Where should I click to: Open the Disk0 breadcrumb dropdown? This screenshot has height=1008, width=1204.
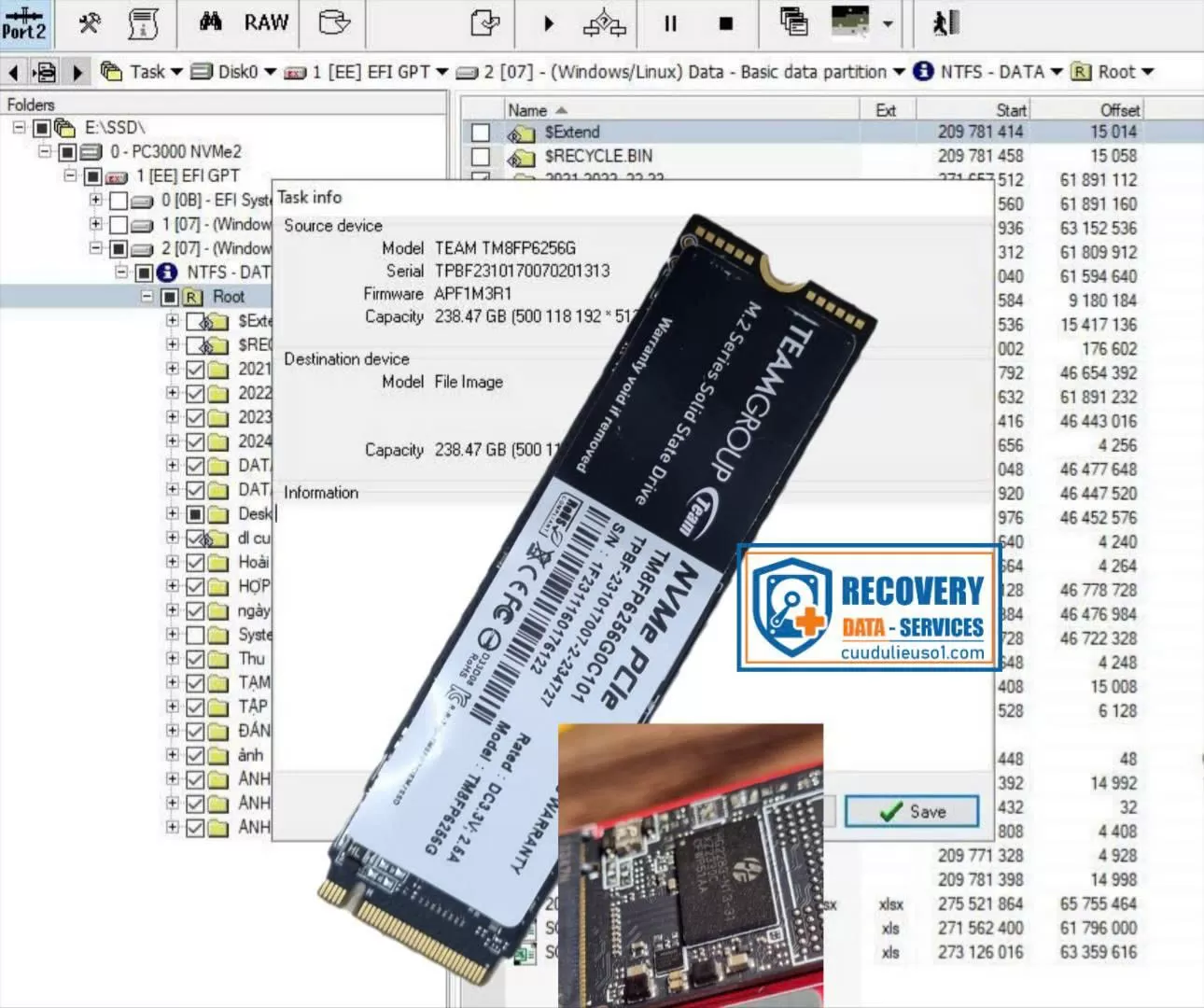tap(270, 72)
